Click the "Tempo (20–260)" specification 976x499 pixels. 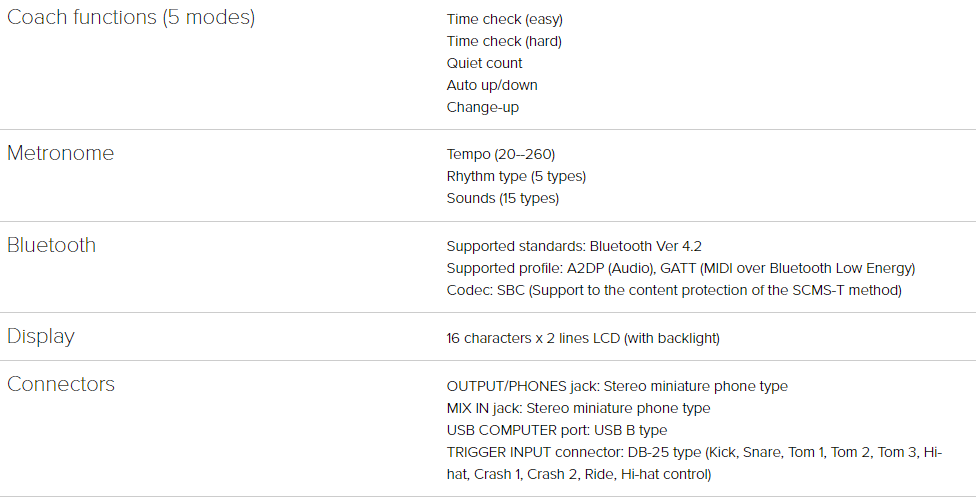pyautogui.click(x=500, y=154)
